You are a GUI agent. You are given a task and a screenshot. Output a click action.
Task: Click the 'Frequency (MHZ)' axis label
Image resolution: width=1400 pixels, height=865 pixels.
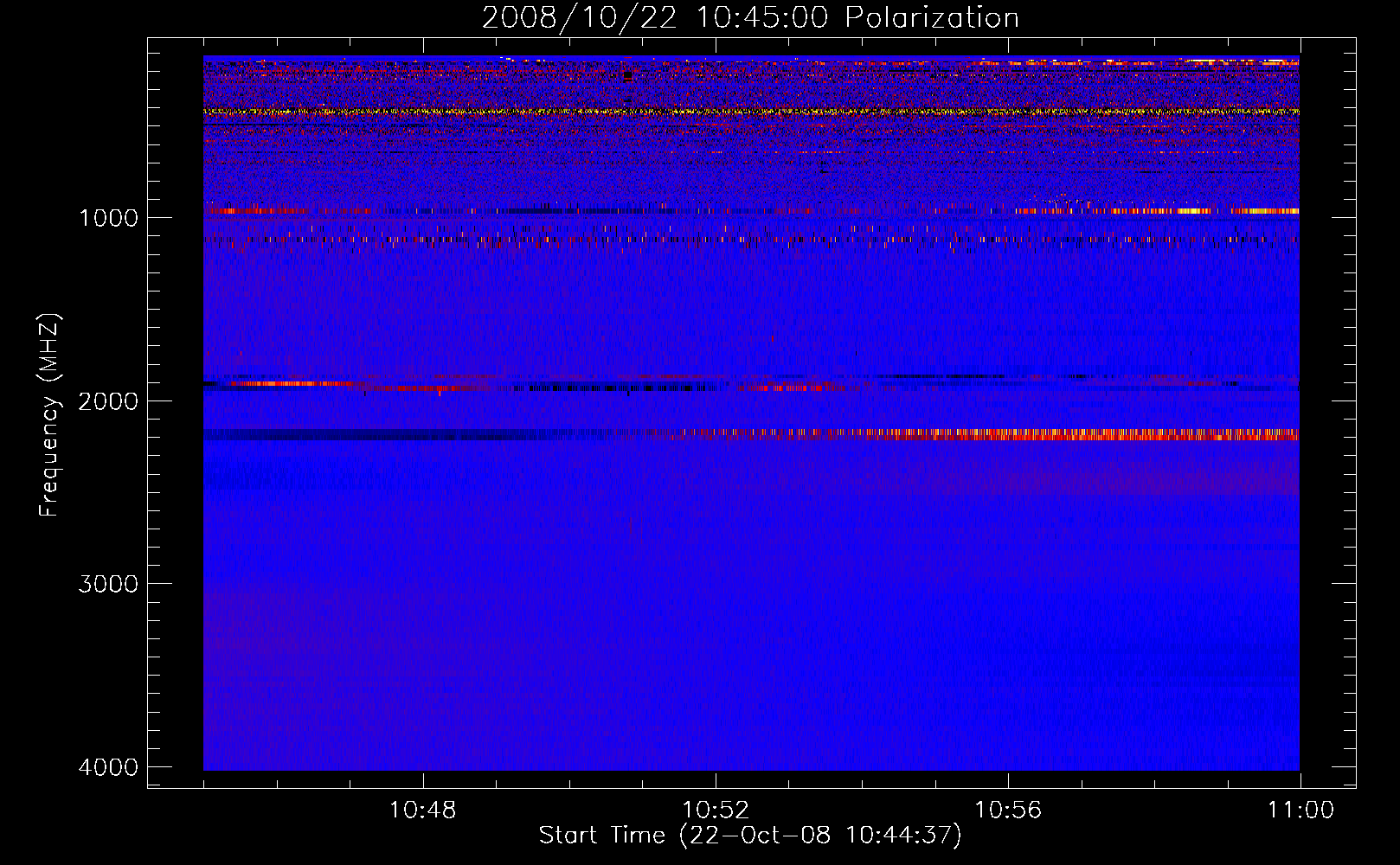click(x=50, y=415)
